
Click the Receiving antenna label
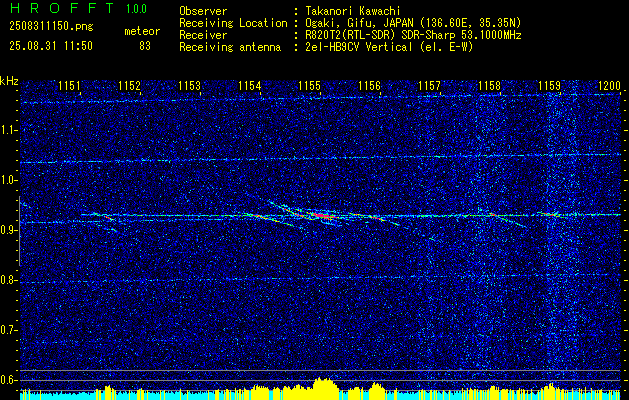[230, 47]
